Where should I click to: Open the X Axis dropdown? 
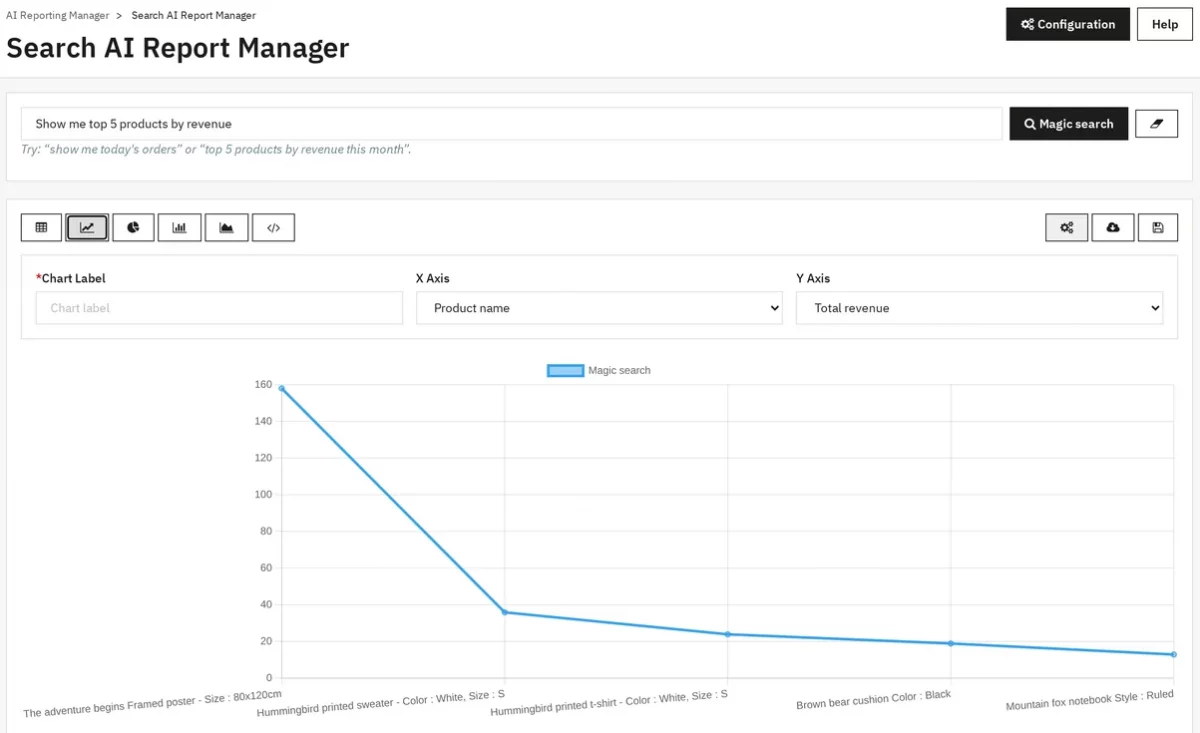(x=599, y=308)
